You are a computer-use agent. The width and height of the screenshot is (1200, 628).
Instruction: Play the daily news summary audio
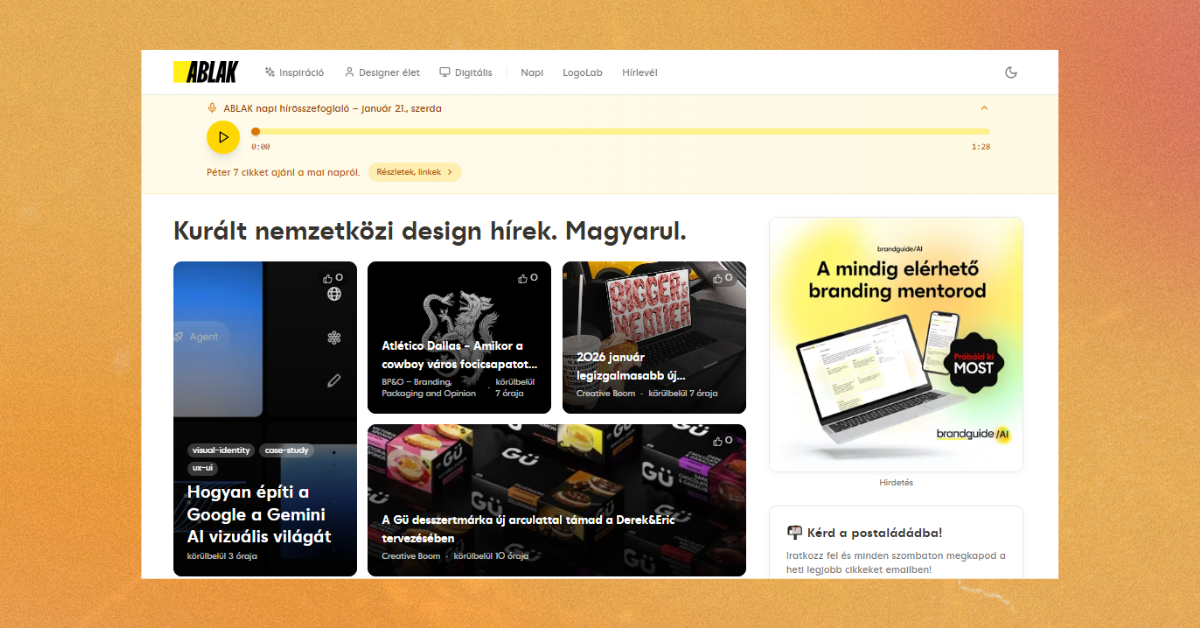click(223, 137)
